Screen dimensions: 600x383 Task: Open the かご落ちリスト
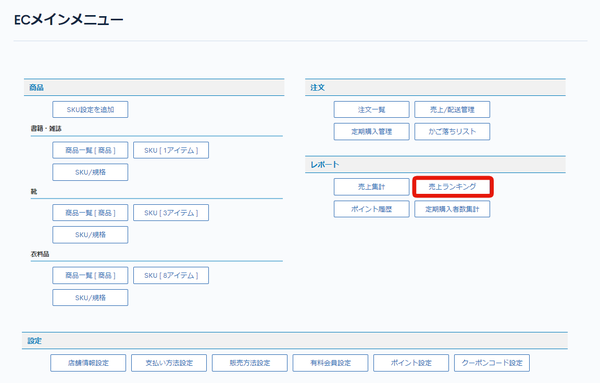[452, 132]
